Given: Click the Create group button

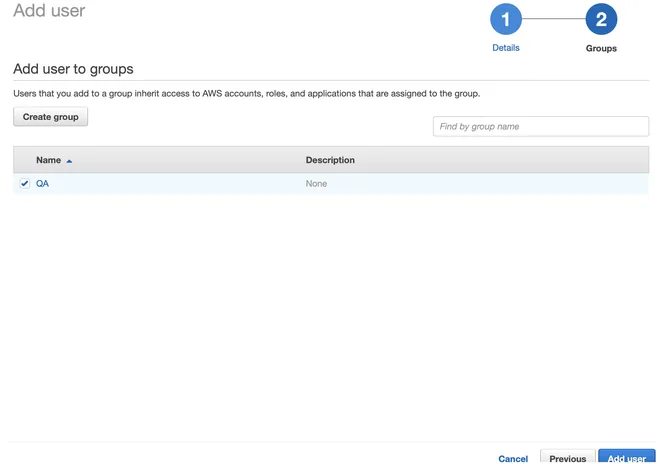Looking at the screenshot, I should [x=51, y=117].
